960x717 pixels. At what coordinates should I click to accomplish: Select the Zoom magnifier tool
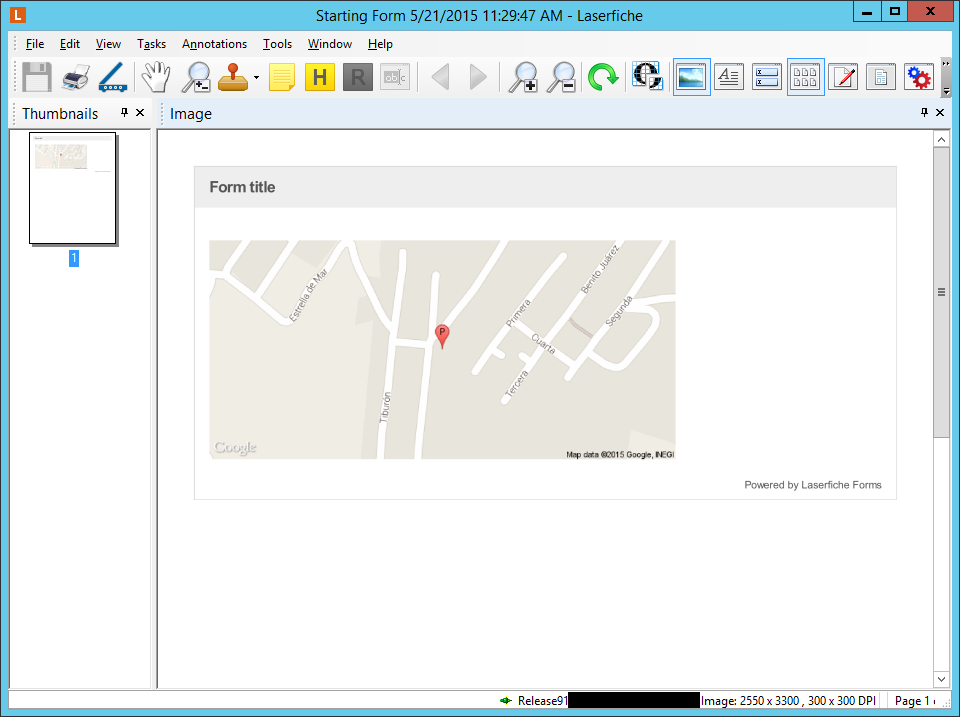point(197,77)
